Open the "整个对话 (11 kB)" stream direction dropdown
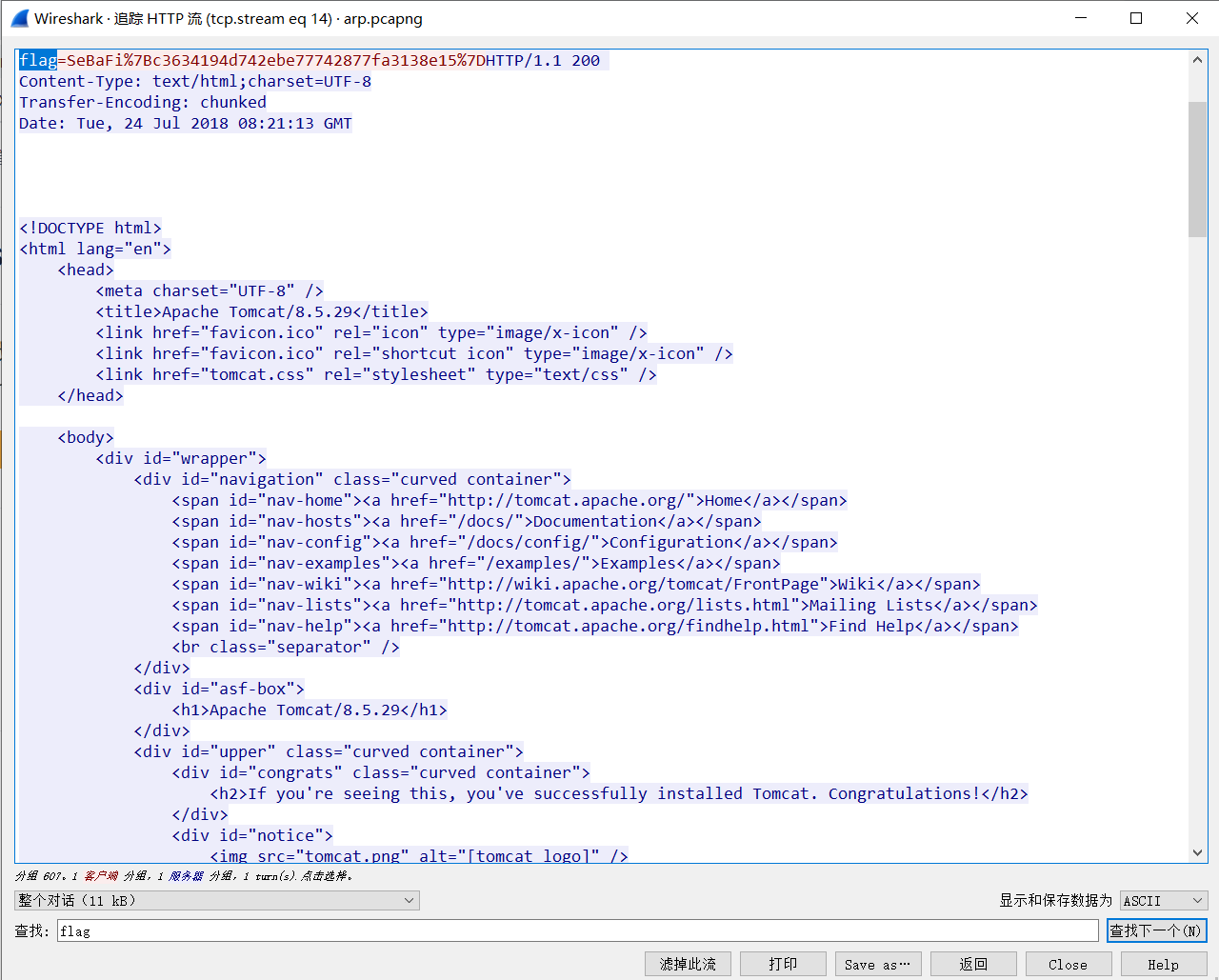 216,899
